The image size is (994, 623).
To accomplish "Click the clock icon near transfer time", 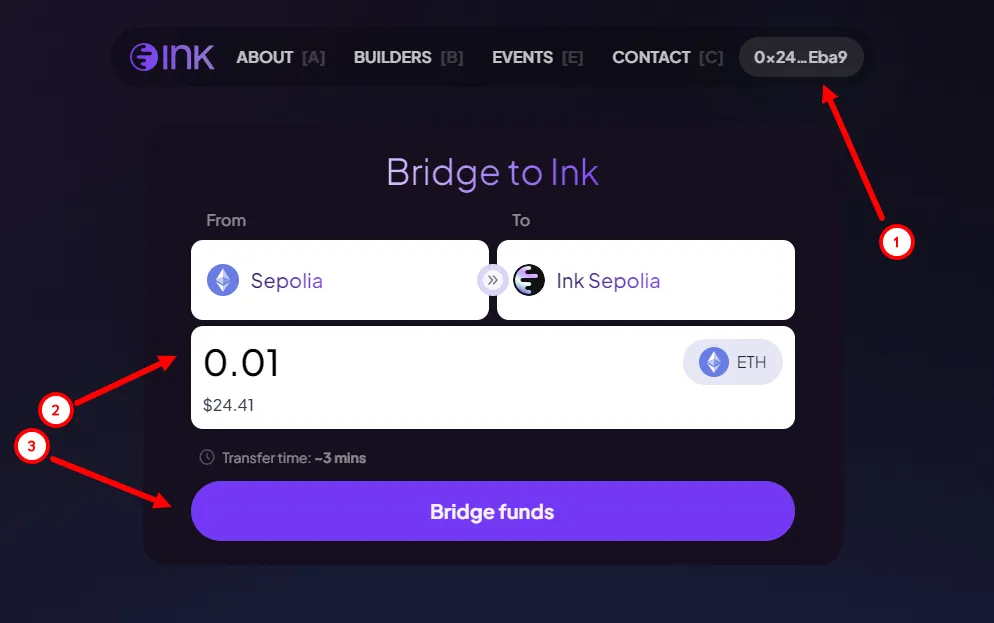I will tap(207, 457).
